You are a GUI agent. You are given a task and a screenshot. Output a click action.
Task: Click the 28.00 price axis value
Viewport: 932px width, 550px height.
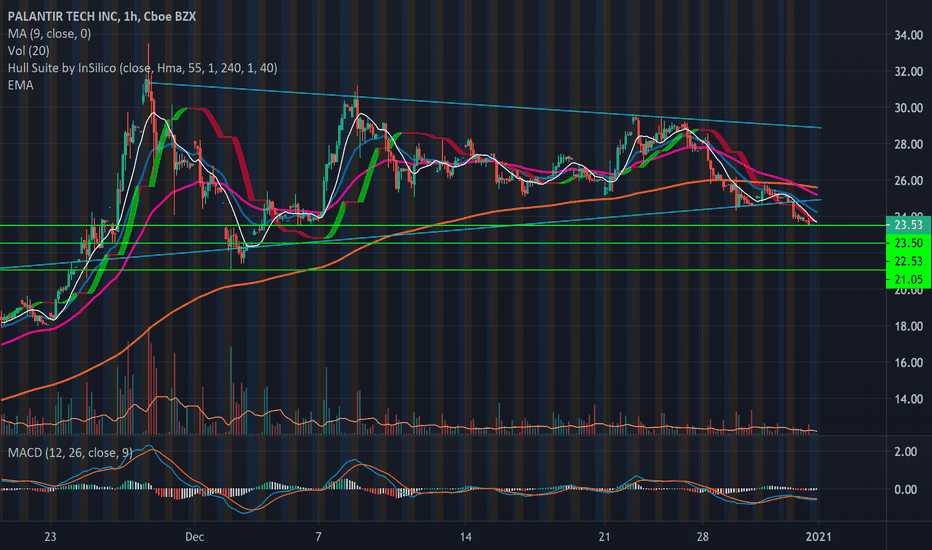[909, 144]
